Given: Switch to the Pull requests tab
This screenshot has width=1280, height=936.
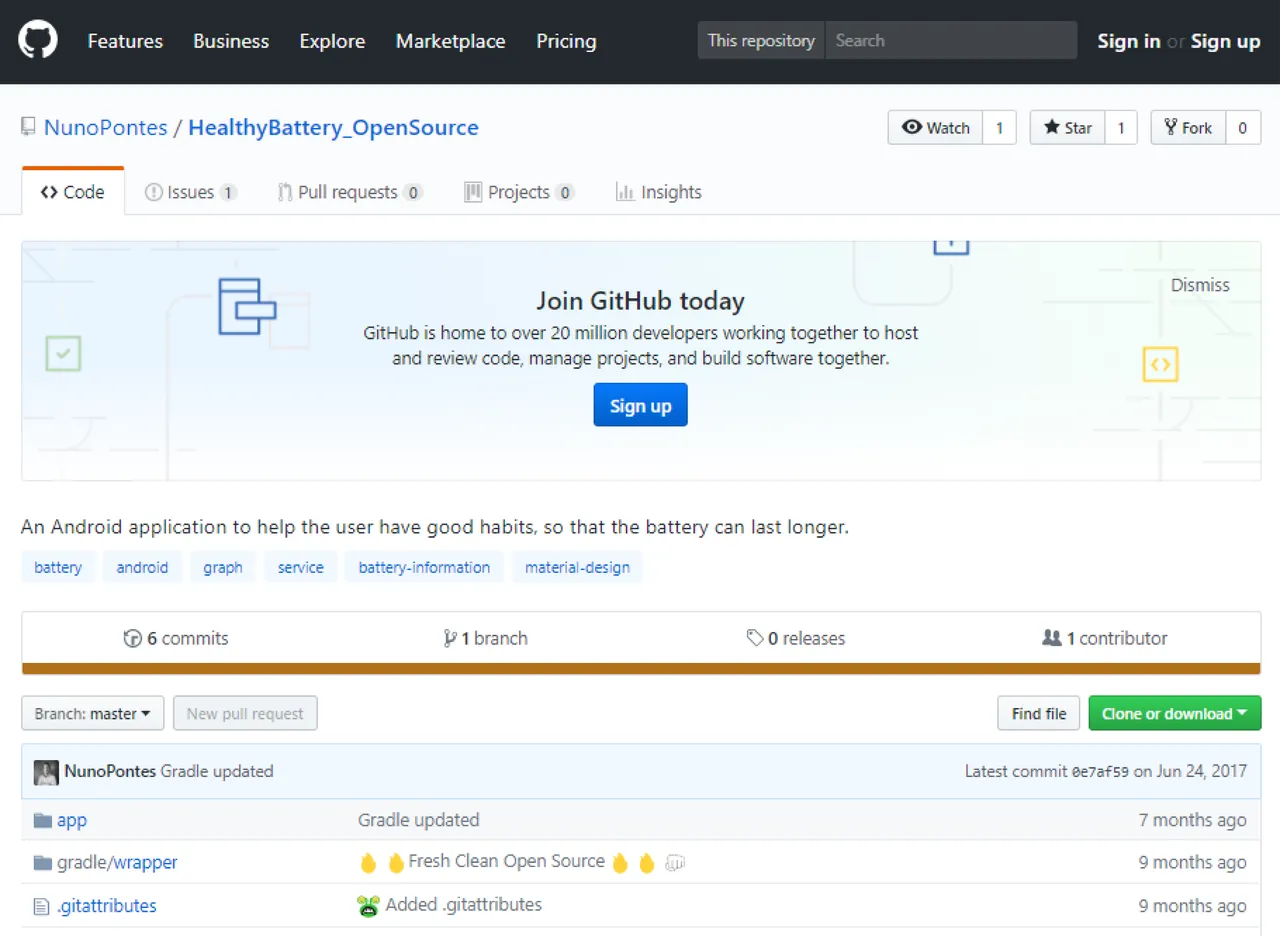Looking at the screenshot, I should tap(350, 192).
